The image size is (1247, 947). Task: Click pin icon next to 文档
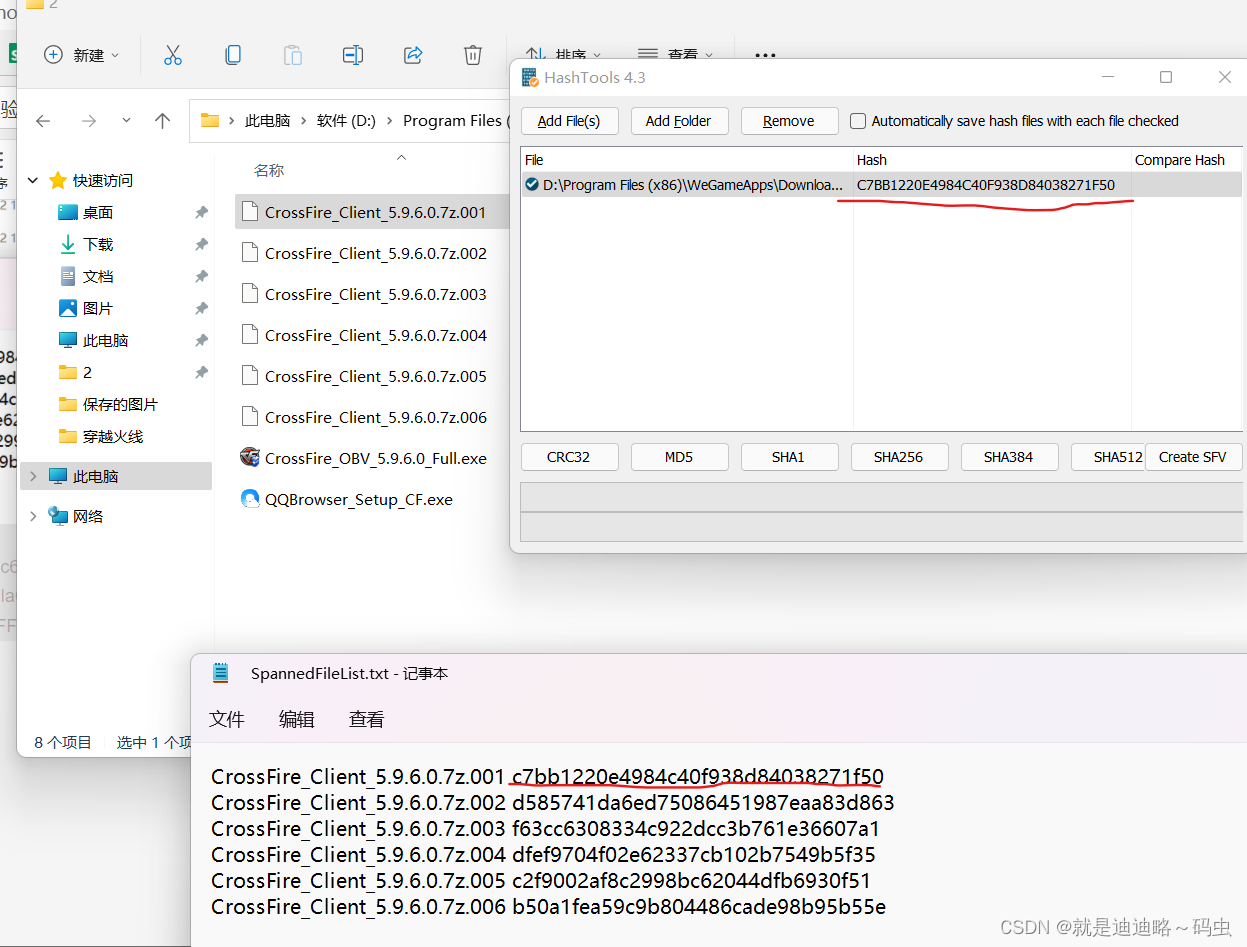click(x=201, y=276)
